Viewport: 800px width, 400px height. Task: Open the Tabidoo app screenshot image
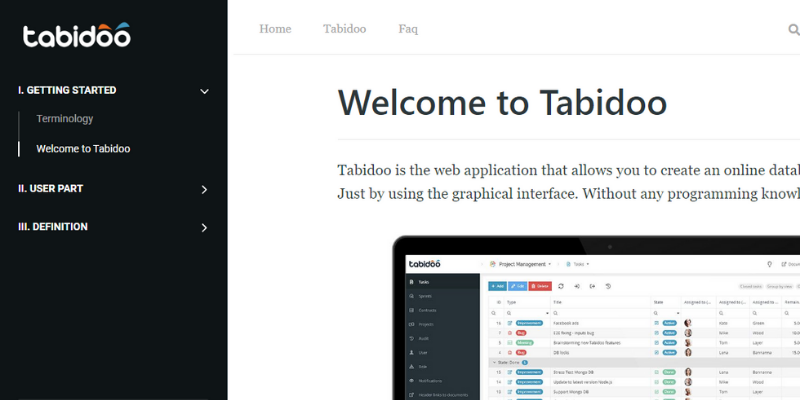596,318
